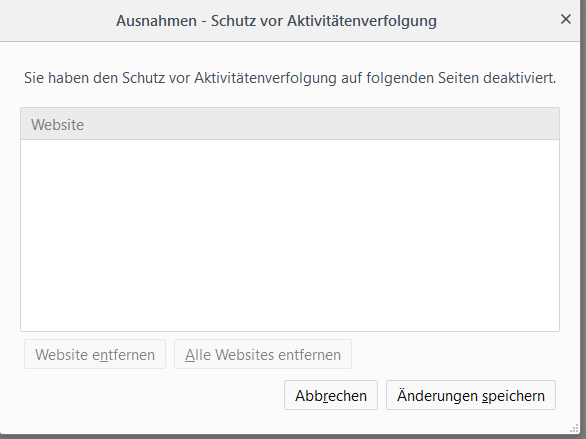
Task: Click the Ausnahmen - Schutz vor Aktivitätenverfolgung title
Action: (x=276, y=21)
